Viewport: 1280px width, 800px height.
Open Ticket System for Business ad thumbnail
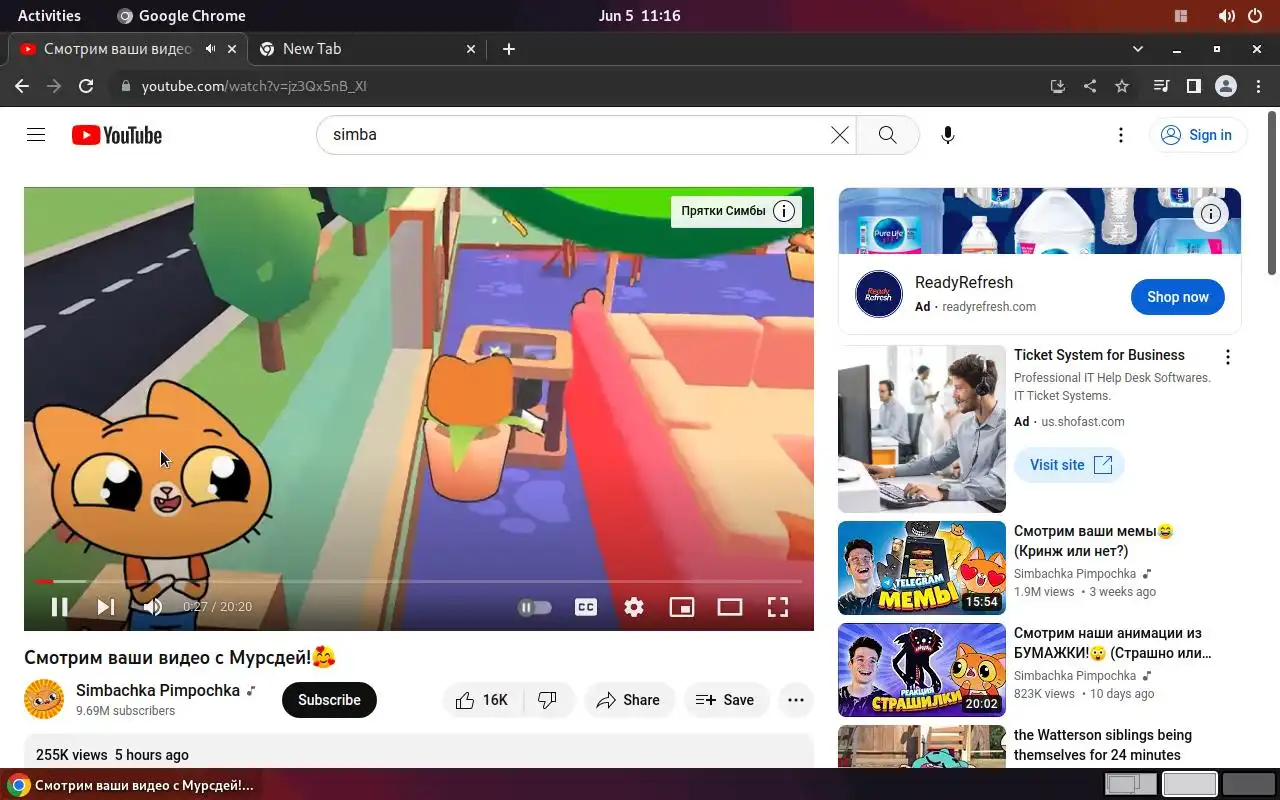pyautogui.click(x=922, y=429)
